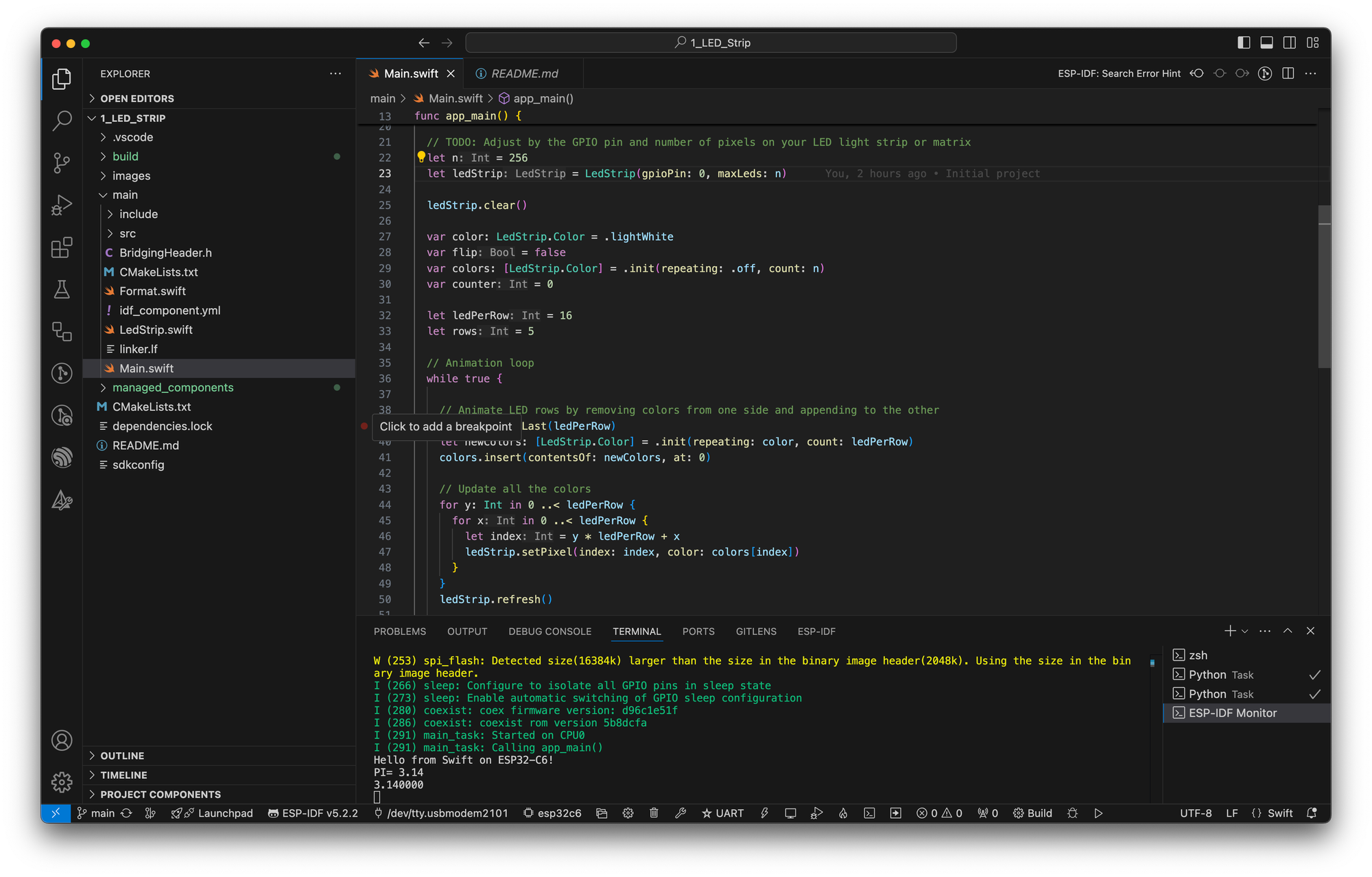Open the Source Control view
This screenshot has height=877, width=1372.
click(62, 163)
